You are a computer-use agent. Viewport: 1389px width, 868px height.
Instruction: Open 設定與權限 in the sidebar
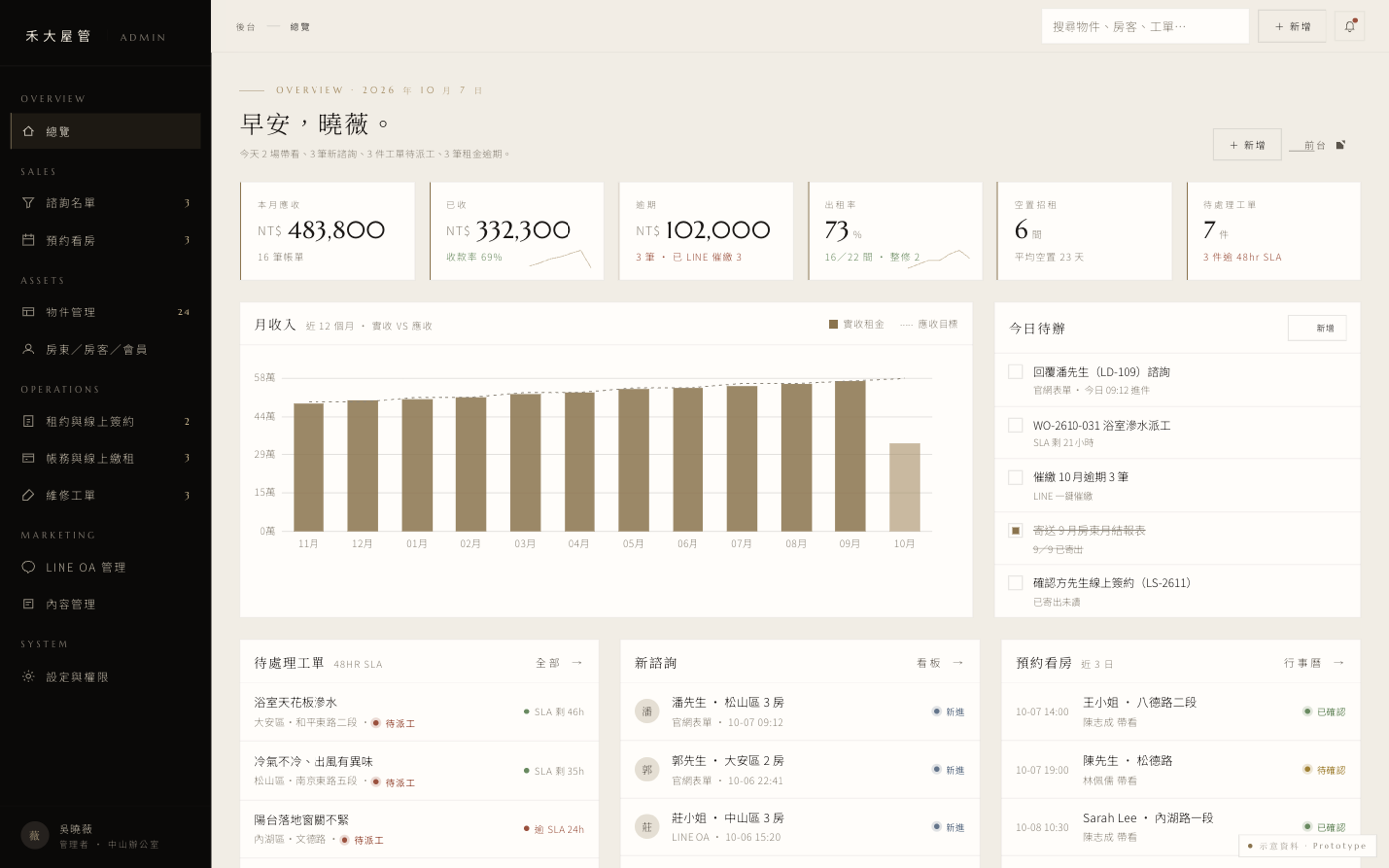click(x=105, y=677)
